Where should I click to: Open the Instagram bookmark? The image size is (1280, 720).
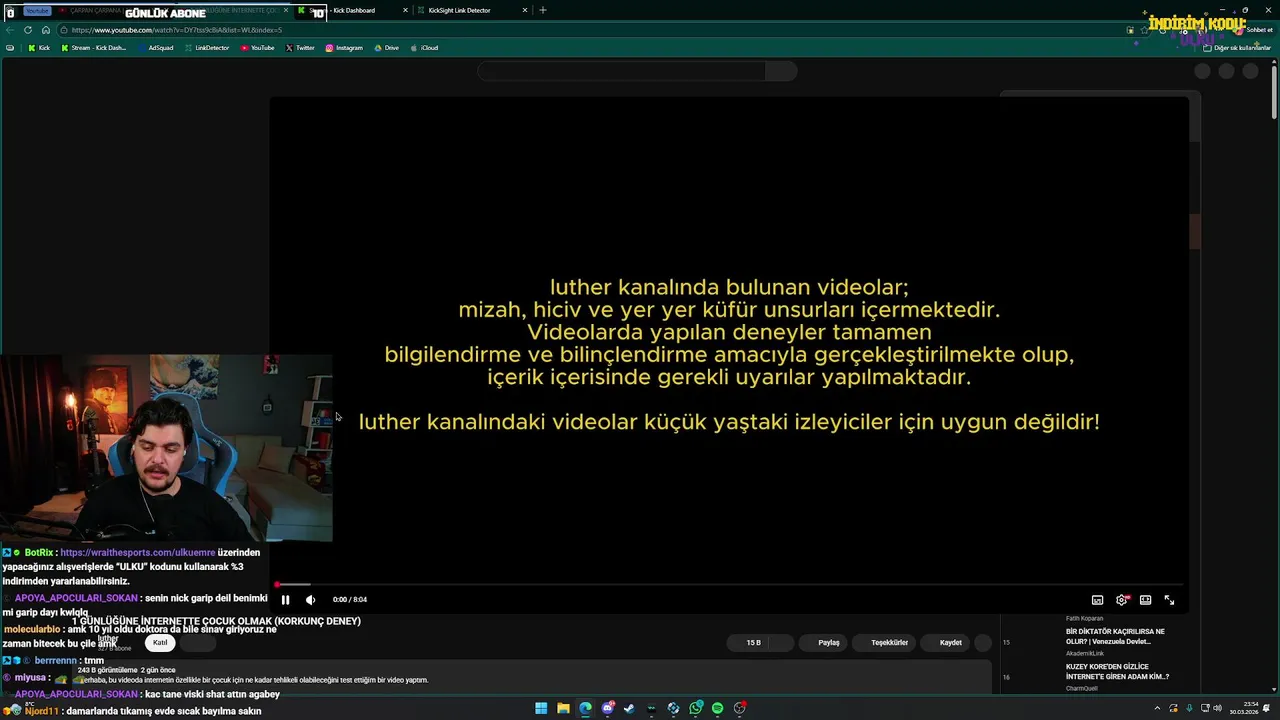tap(344, 48)
